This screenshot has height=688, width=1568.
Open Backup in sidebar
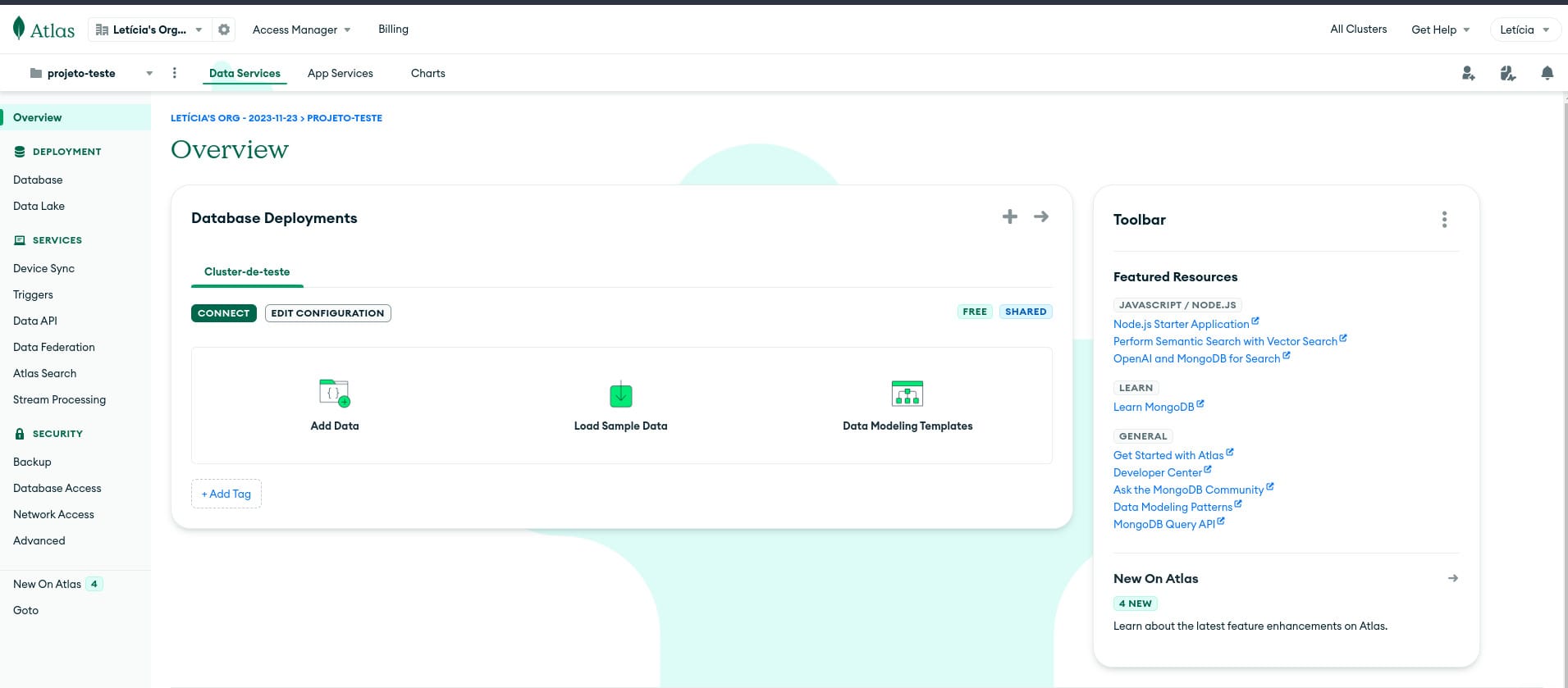pos(32,462)
